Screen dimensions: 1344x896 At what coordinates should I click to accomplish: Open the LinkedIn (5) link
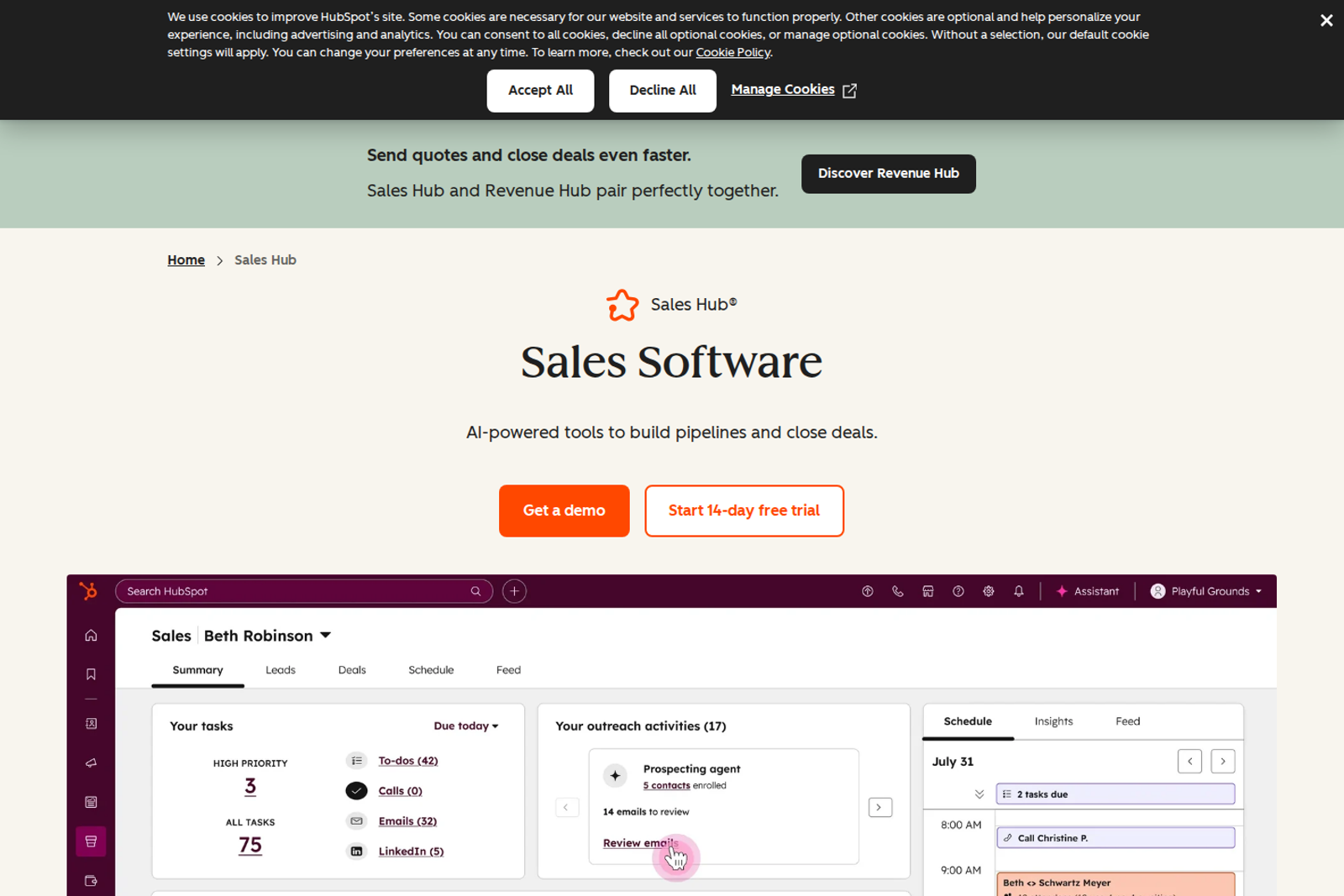point(411,851)
